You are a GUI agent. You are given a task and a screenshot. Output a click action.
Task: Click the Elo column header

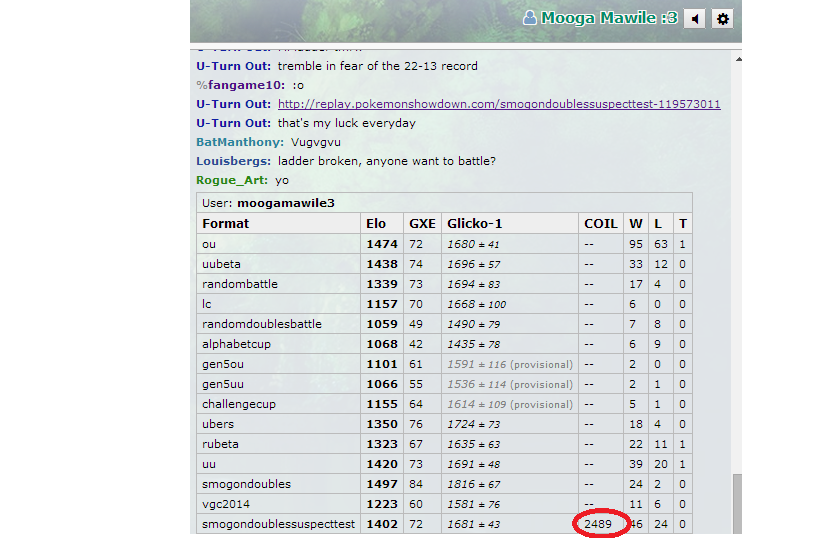376,224
